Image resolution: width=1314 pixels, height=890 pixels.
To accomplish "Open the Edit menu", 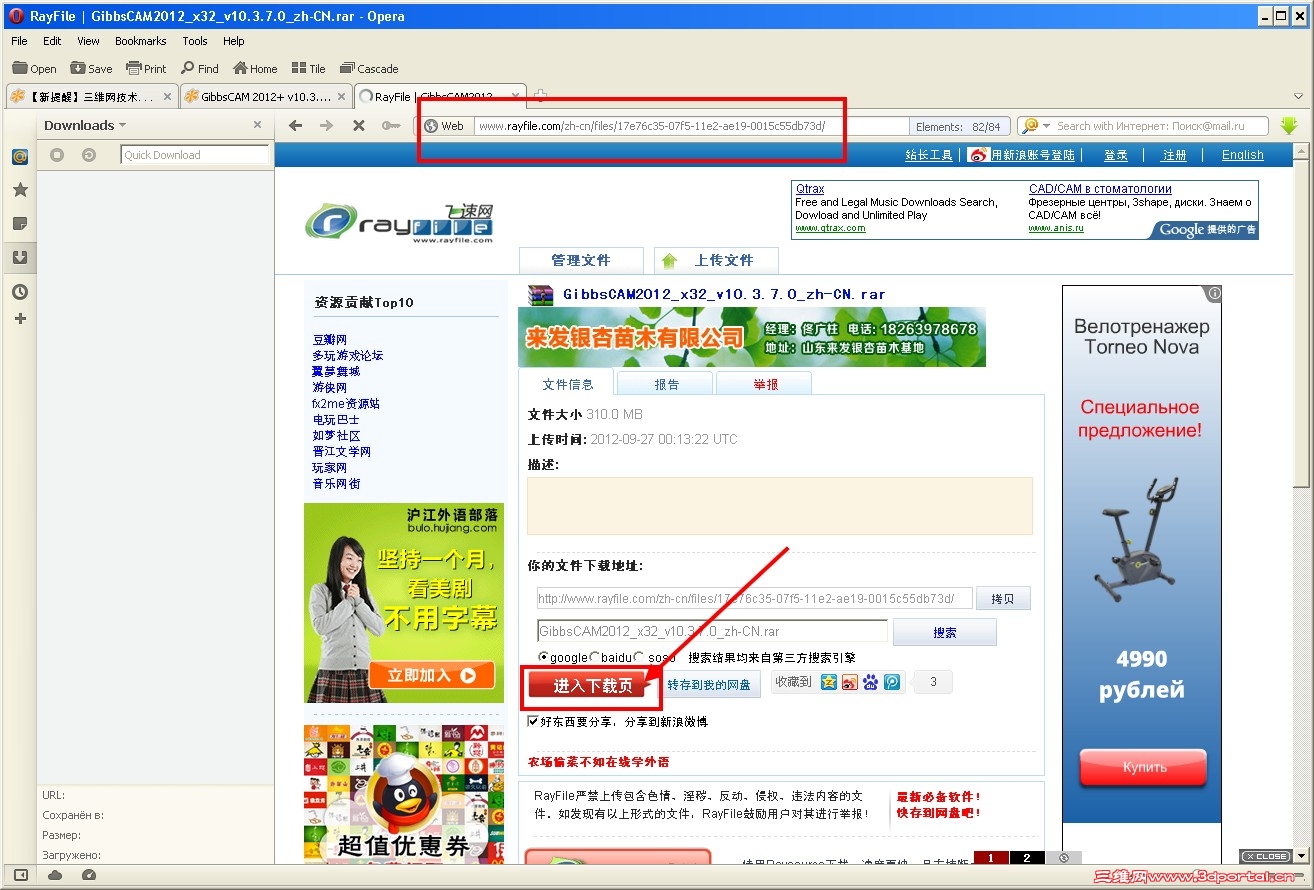I will pos(52,41).
